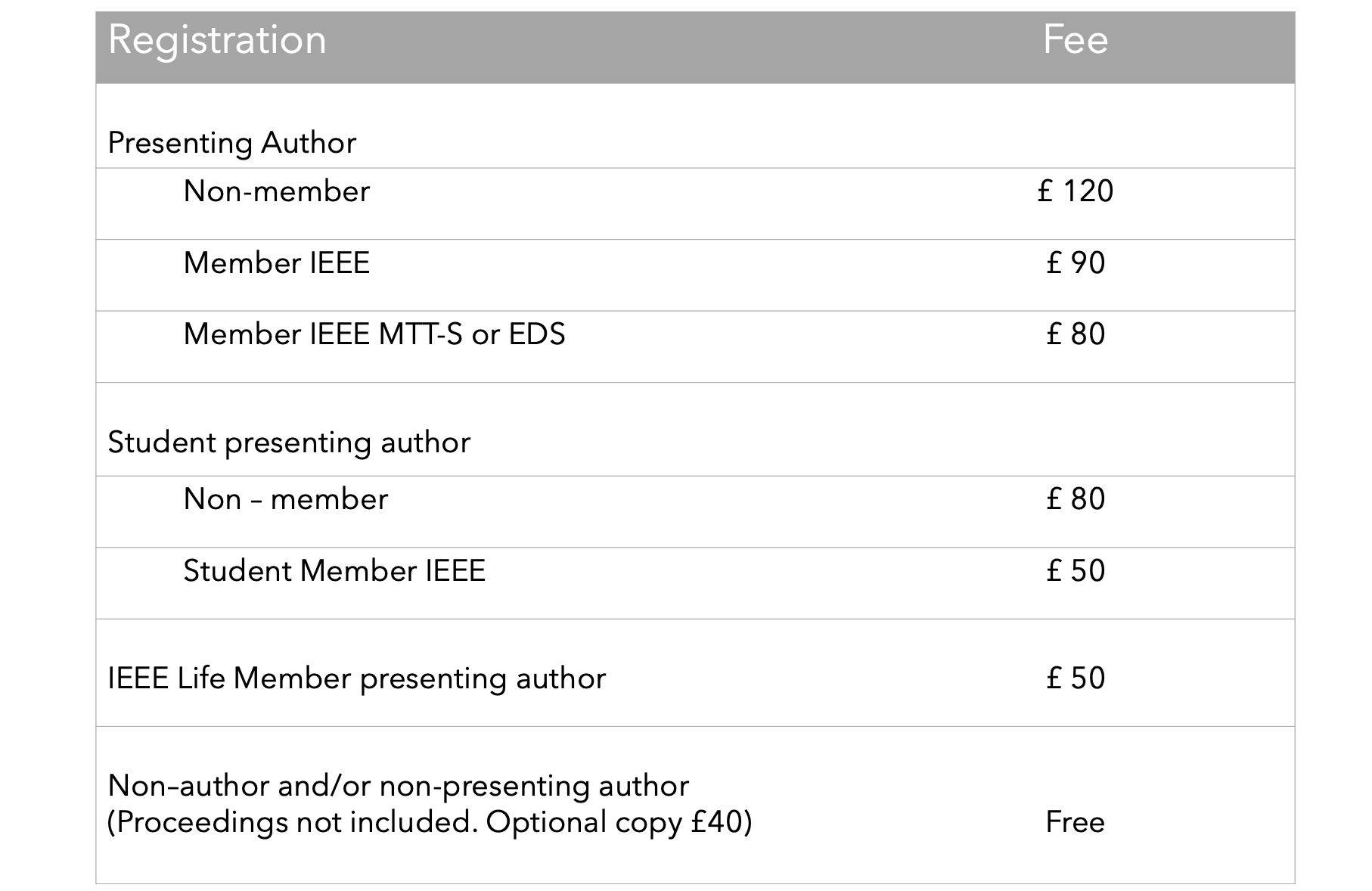This screenshot has height=891, width=1372.
Task: Select the £ 90 fee value
Action: 1075,263
